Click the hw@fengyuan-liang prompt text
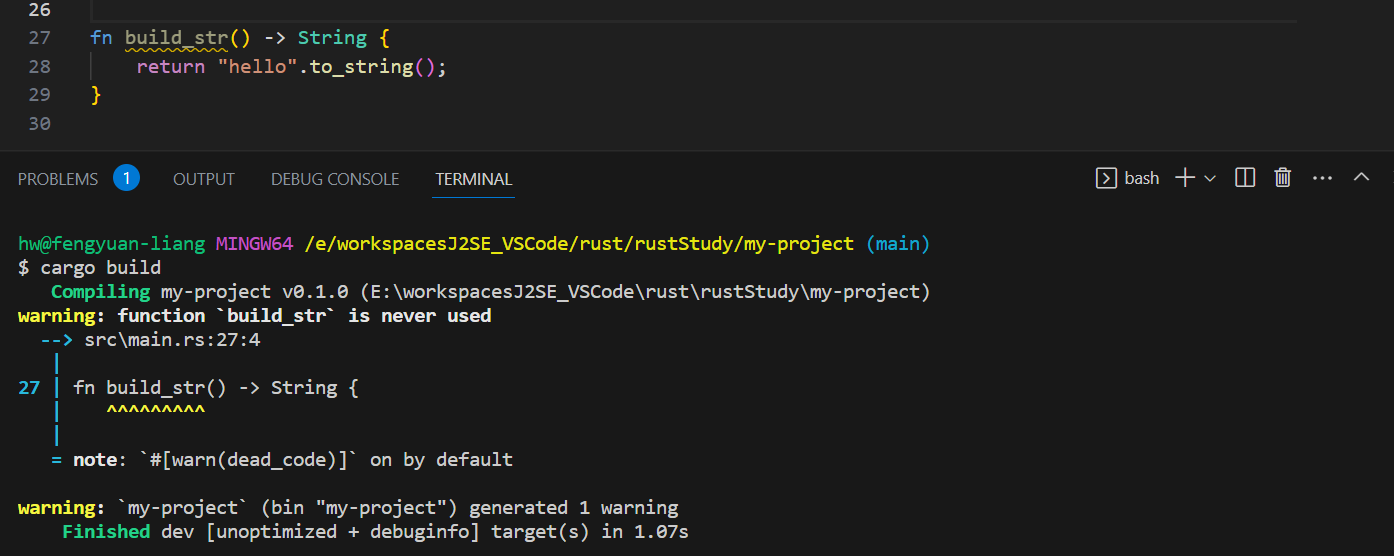This screenshot has height=556, width=1394. [x=112, y=244]
